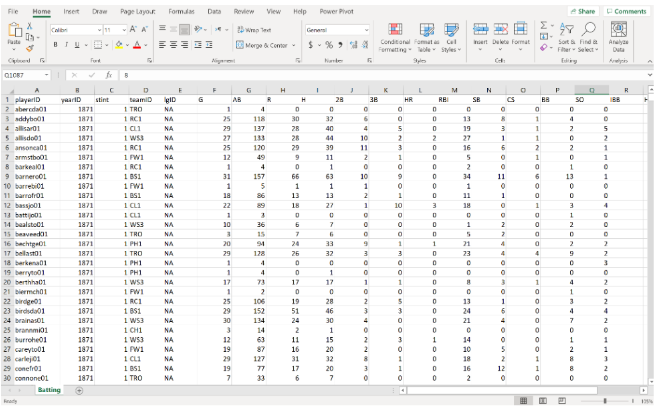This screenshot has width=665, height=407.
Task: Toggle Bold formatting
Action: click(x=55, y=45)
